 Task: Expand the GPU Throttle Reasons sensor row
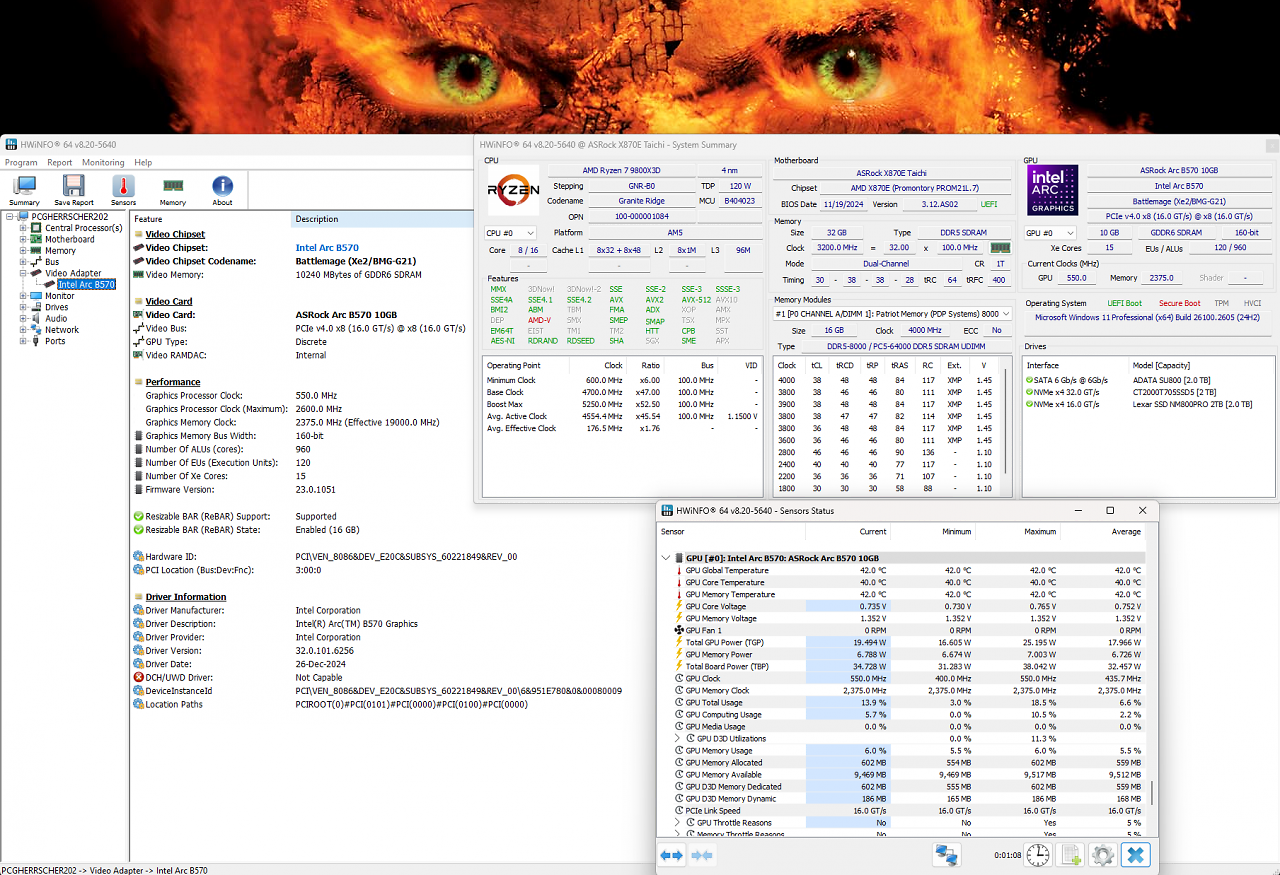point(678,823)
